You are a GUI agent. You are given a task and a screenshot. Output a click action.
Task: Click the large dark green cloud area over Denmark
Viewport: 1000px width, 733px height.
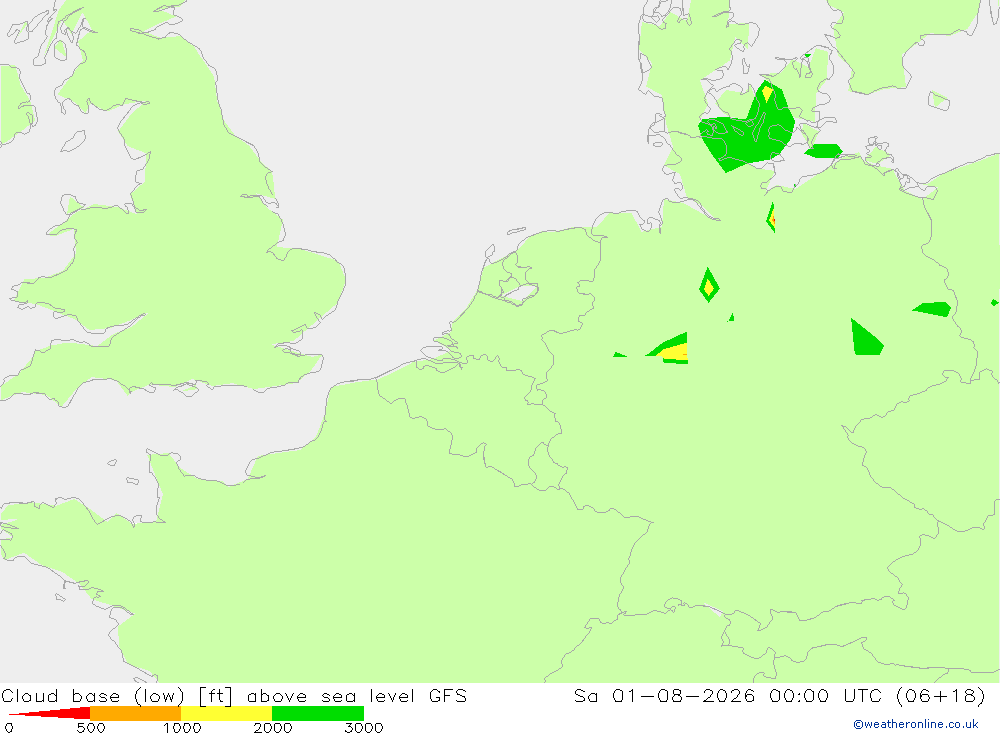click(x=746, y=137)
